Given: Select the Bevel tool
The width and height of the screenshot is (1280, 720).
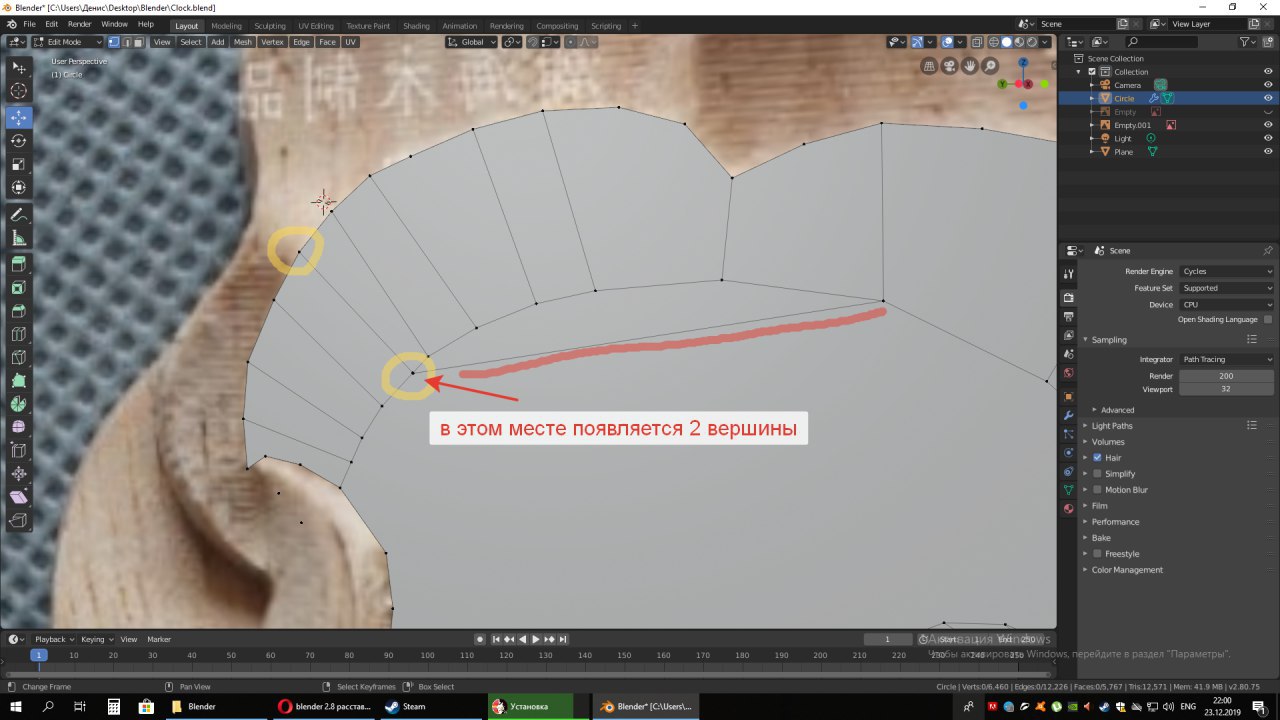Looking at the screenshot, I should 19,312.
